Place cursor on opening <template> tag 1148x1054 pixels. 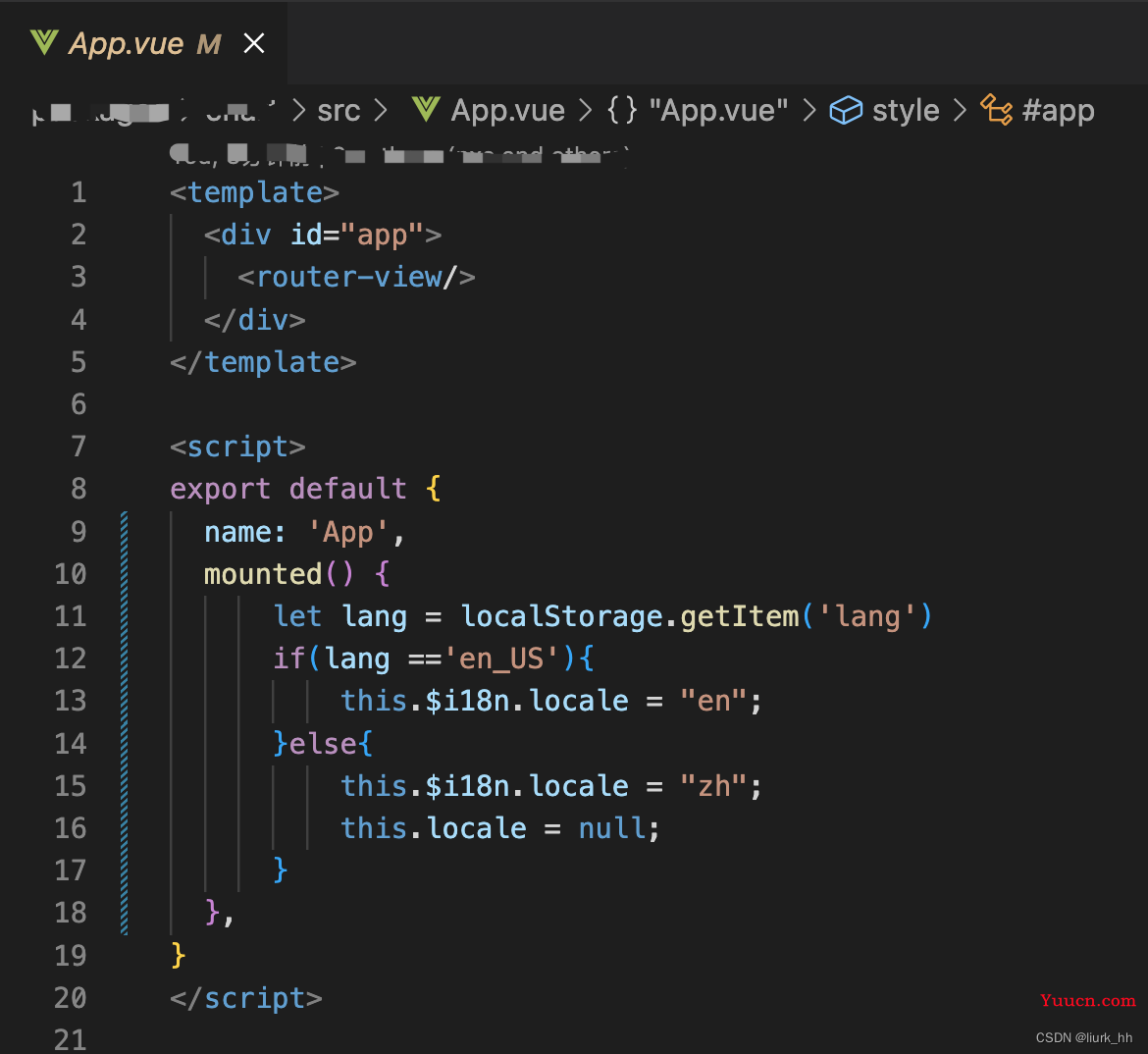click(x=255, y=192)
